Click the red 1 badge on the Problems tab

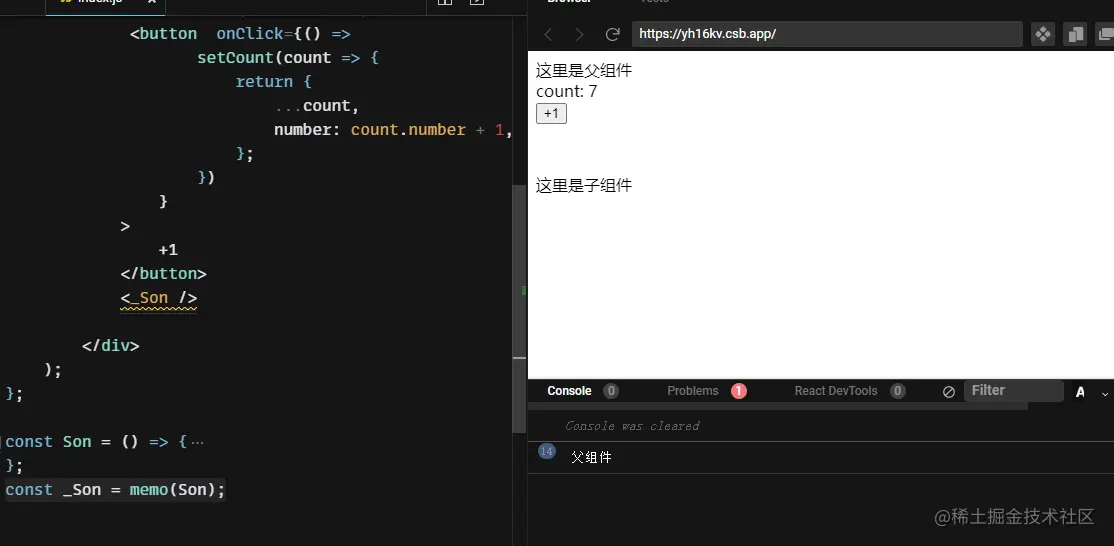pyautogui.click(x=739, y=391)
